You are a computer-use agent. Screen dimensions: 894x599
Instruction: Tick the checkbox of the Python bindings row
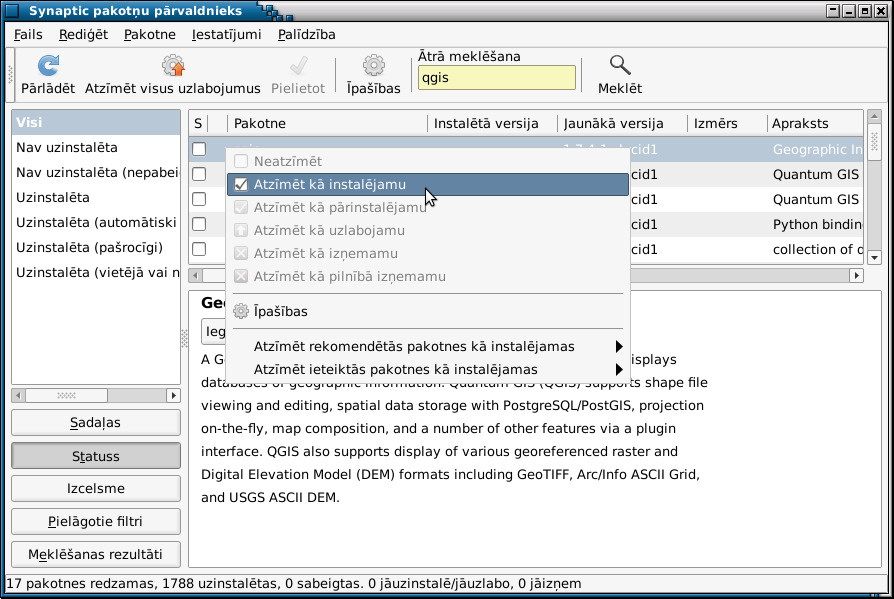click(199, 225)
